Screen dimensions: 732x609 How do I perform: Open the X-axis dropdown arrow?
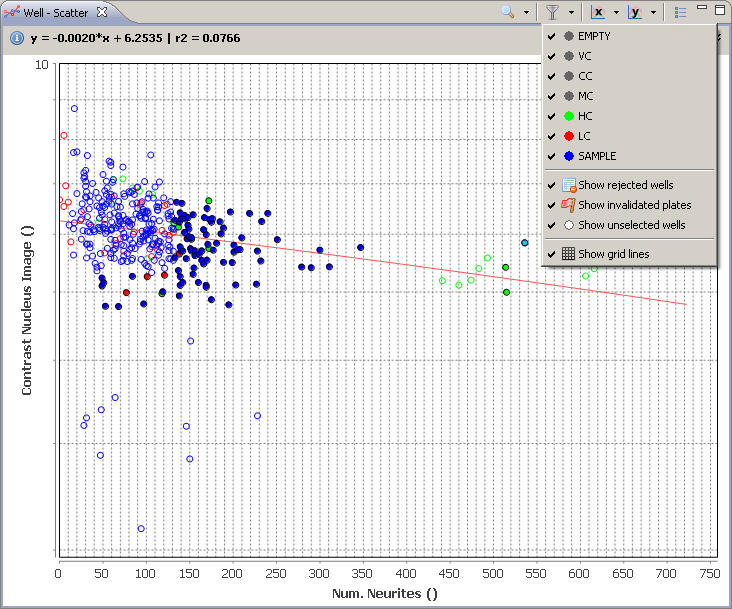[616, 13]
